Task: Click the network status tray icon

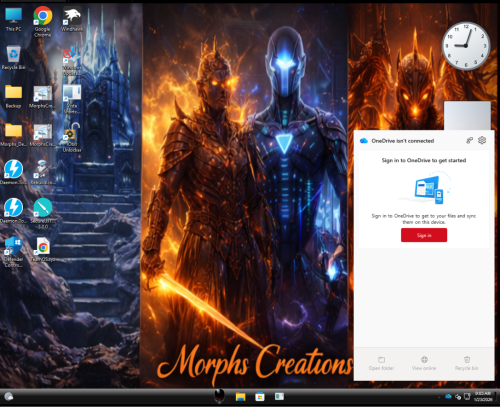Action: click(x=458, y=397)
